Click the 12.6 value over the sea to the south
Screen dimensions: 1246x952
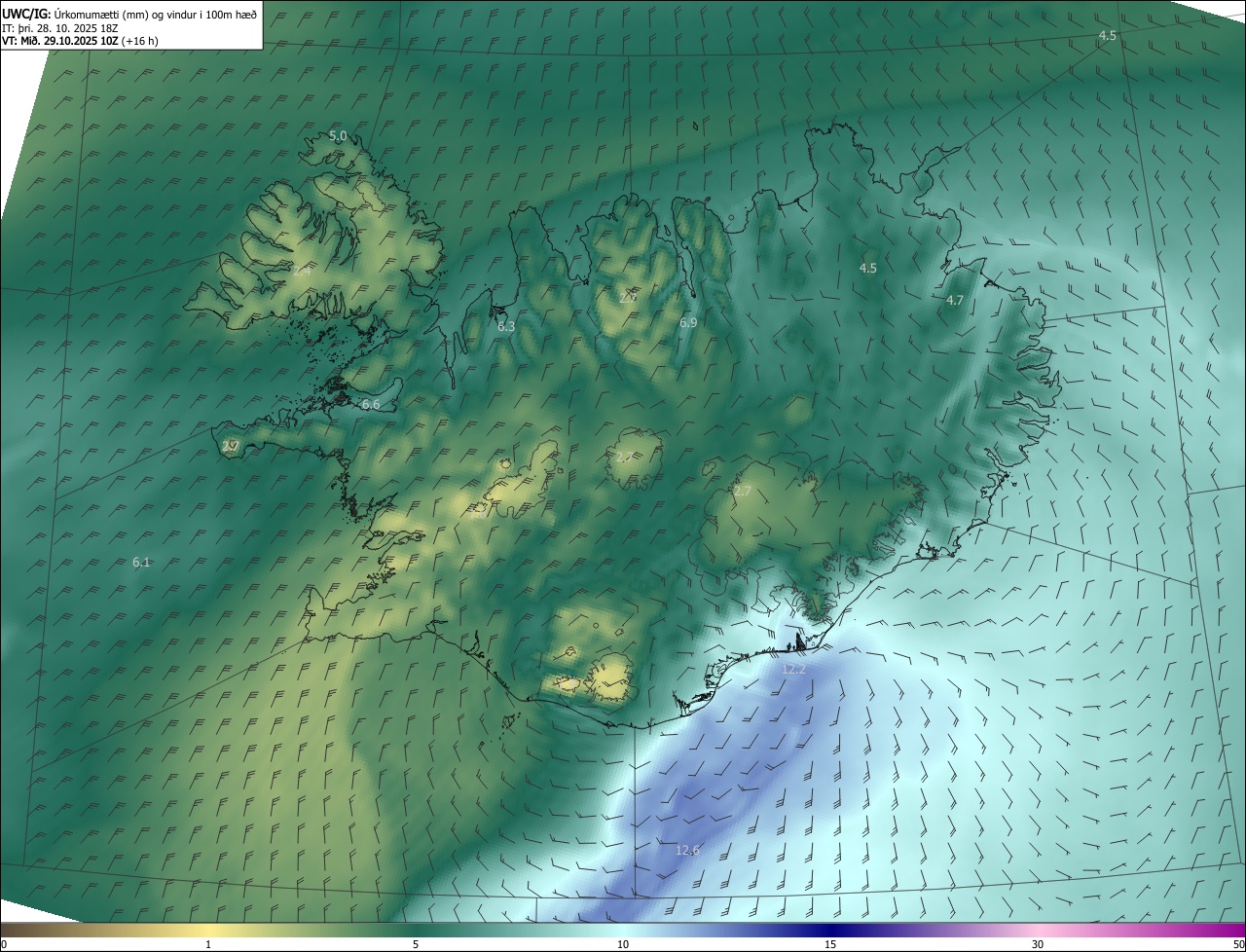click(x=687, y=851)
